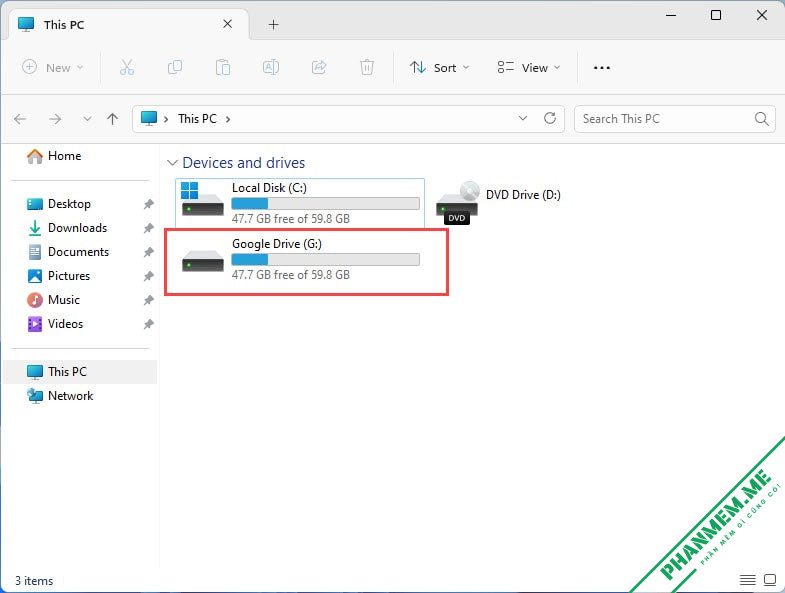Refresh the This PC view
Image resolution: width=785 pixels, height=593 pixels.
pos(550,119)
